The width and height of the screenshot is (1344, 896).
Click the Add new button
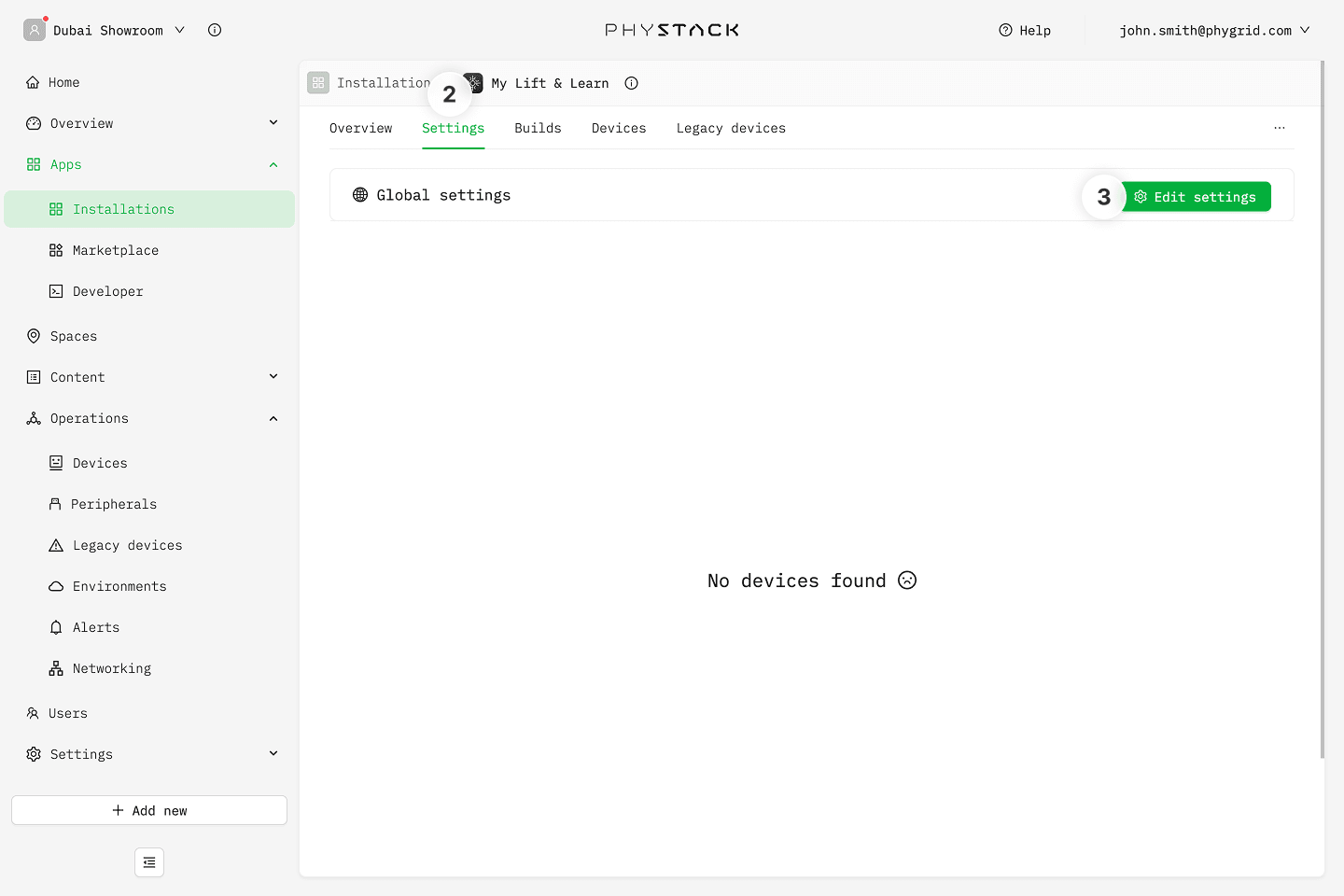click(x=149, y=810)
